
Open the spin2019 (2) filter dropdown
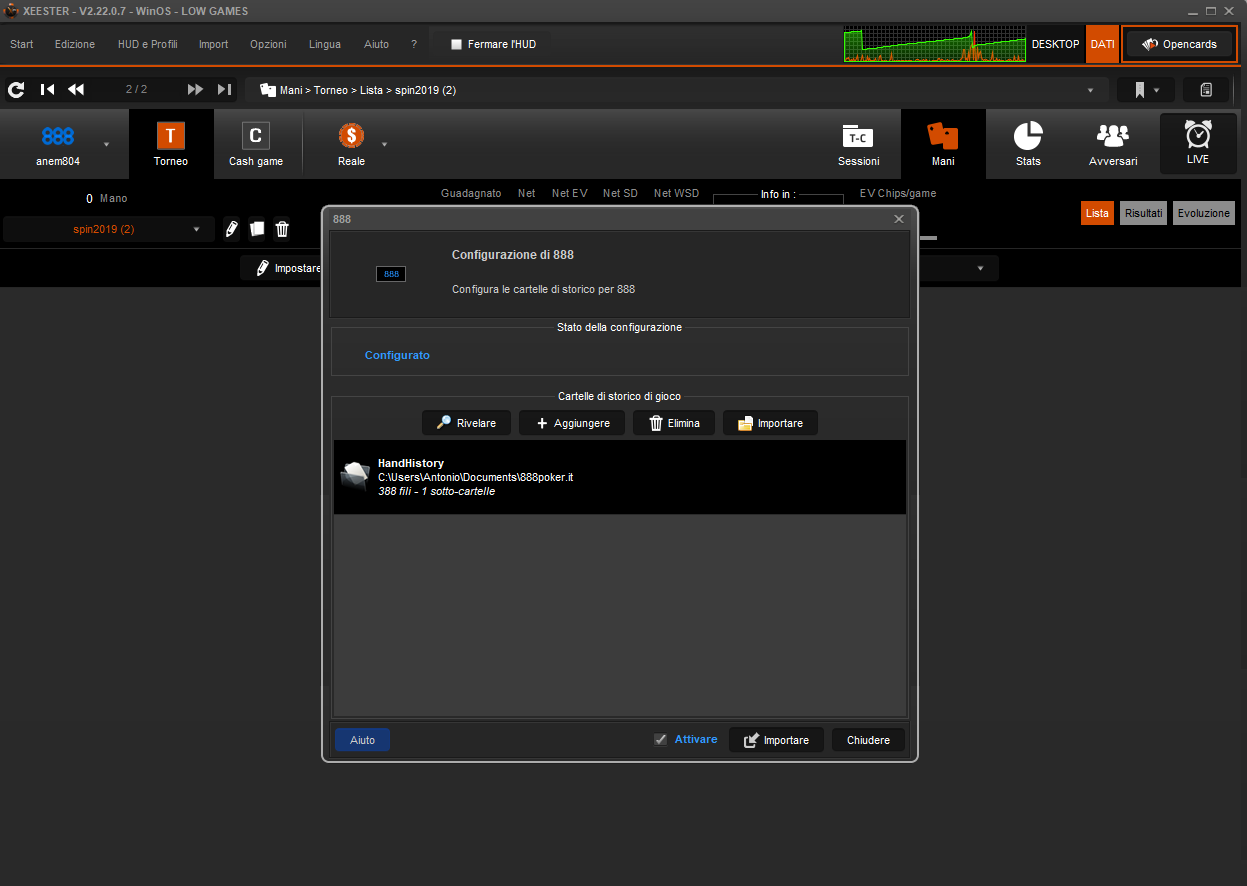tap(108, 229)
